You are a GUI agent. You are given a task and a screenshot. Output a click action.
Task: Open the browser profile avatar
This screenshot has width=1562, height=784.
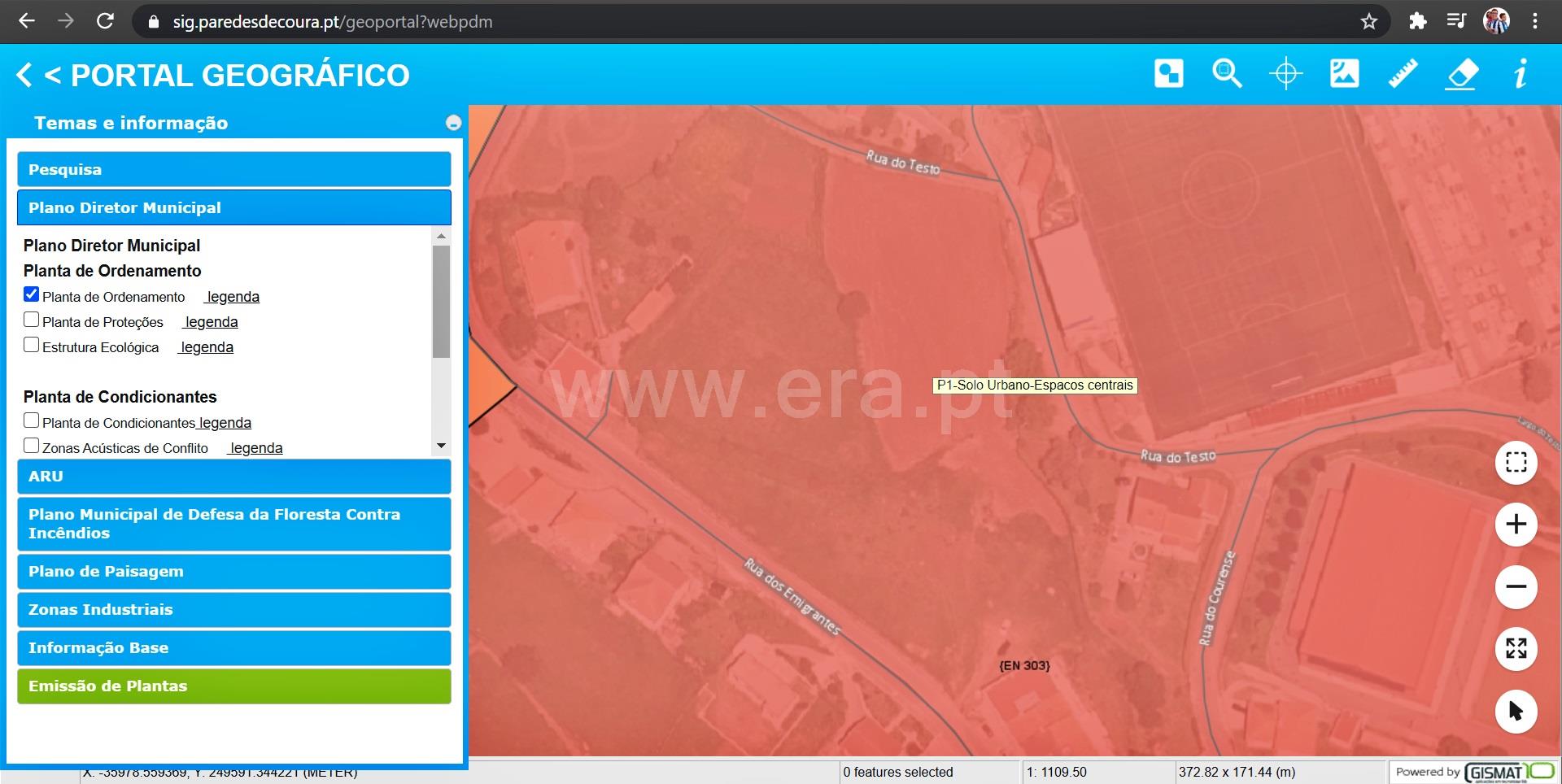coord(1496,21)
